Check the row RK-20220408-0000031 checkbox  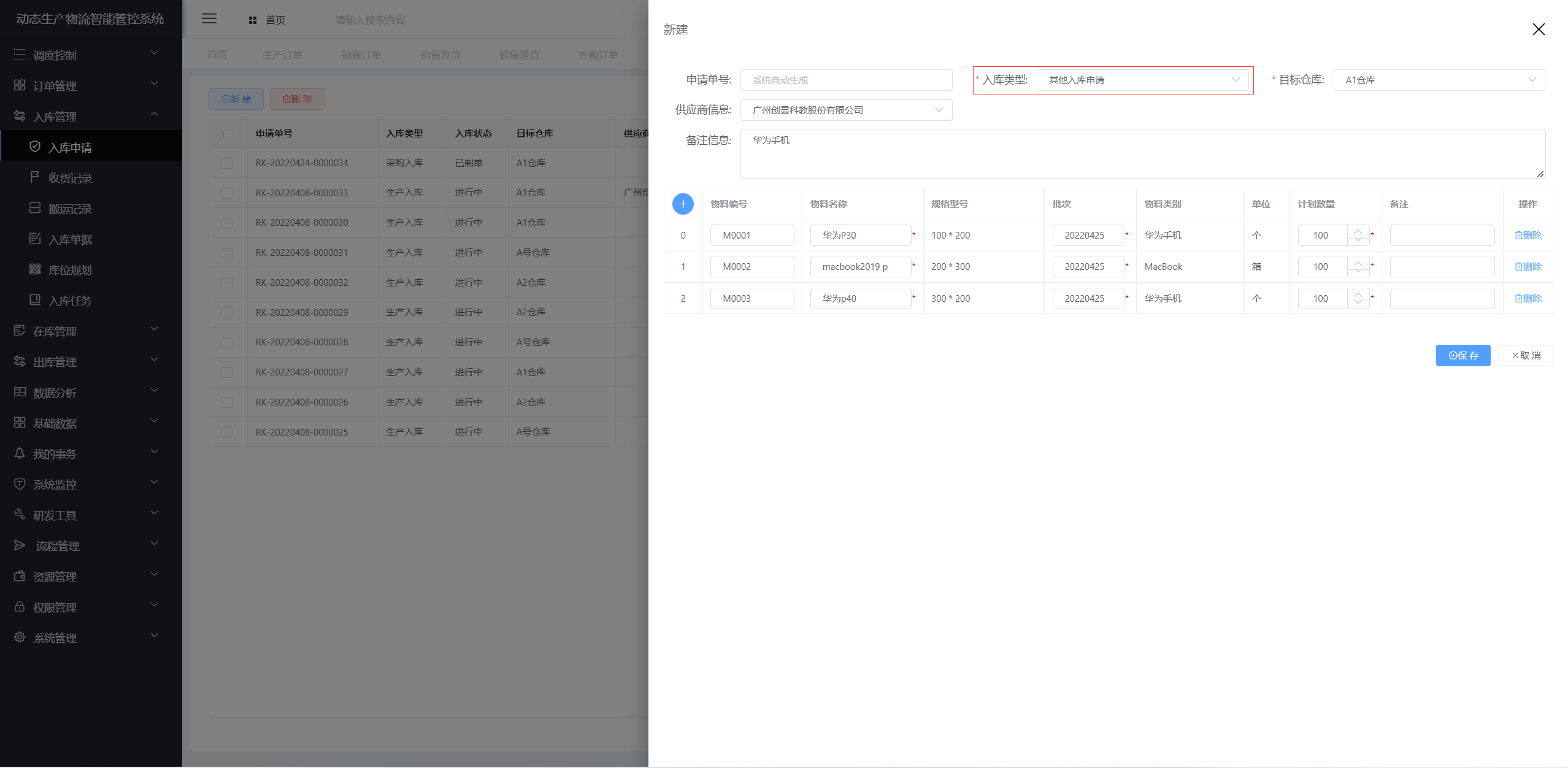[227, 253]
